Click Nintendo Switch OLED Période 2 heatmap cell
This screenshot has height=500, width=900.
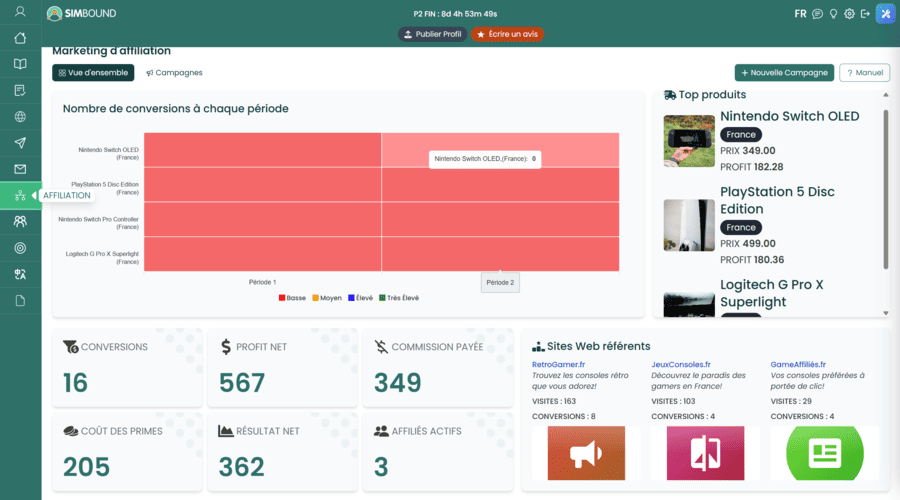point(500,150)
